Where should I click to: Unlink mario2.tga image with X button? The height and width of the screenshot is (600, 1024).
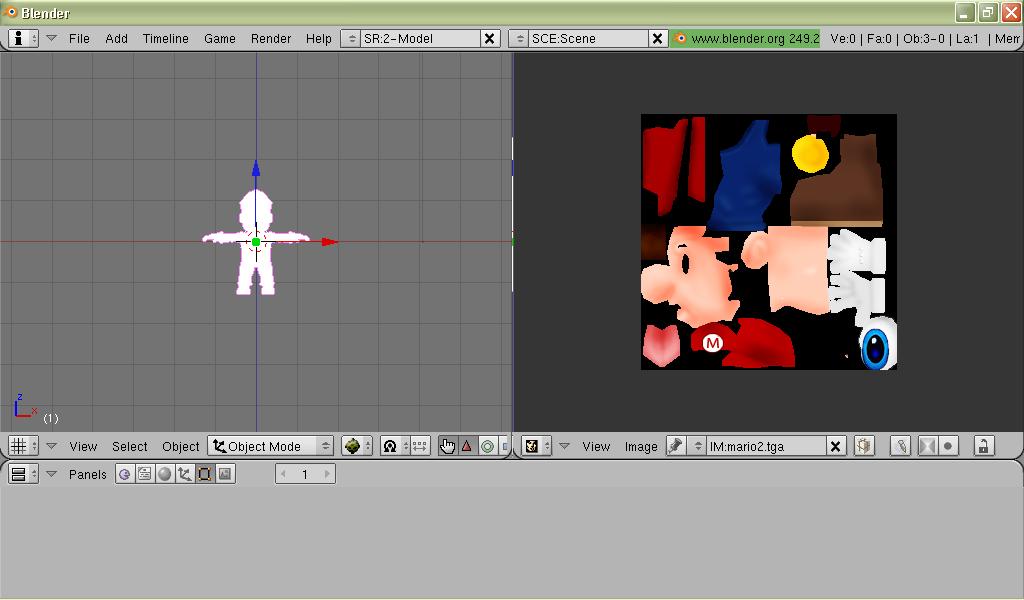[x=835, y=446]
